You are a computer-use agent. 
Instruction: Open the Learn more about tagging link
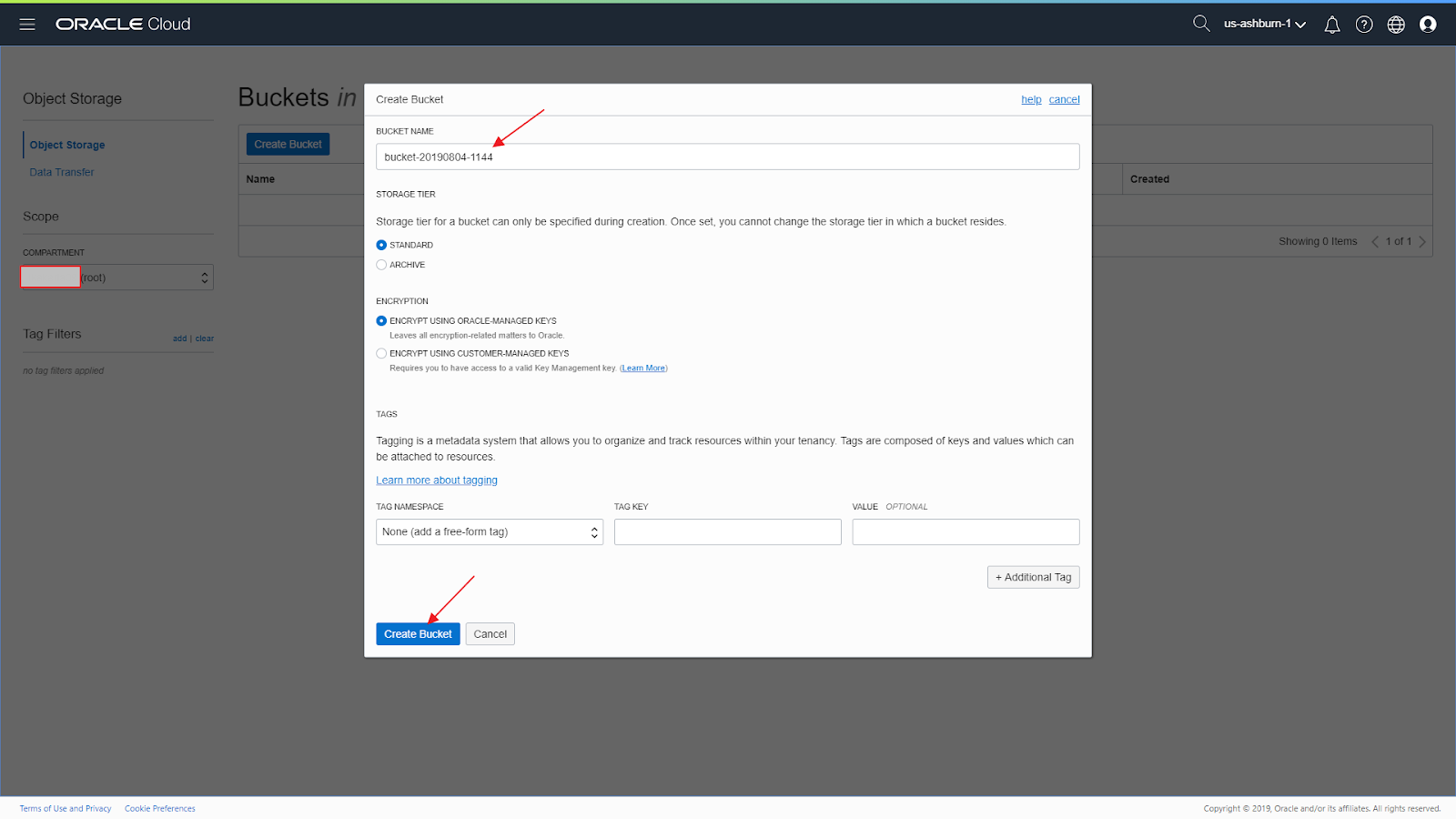[437, 480]
